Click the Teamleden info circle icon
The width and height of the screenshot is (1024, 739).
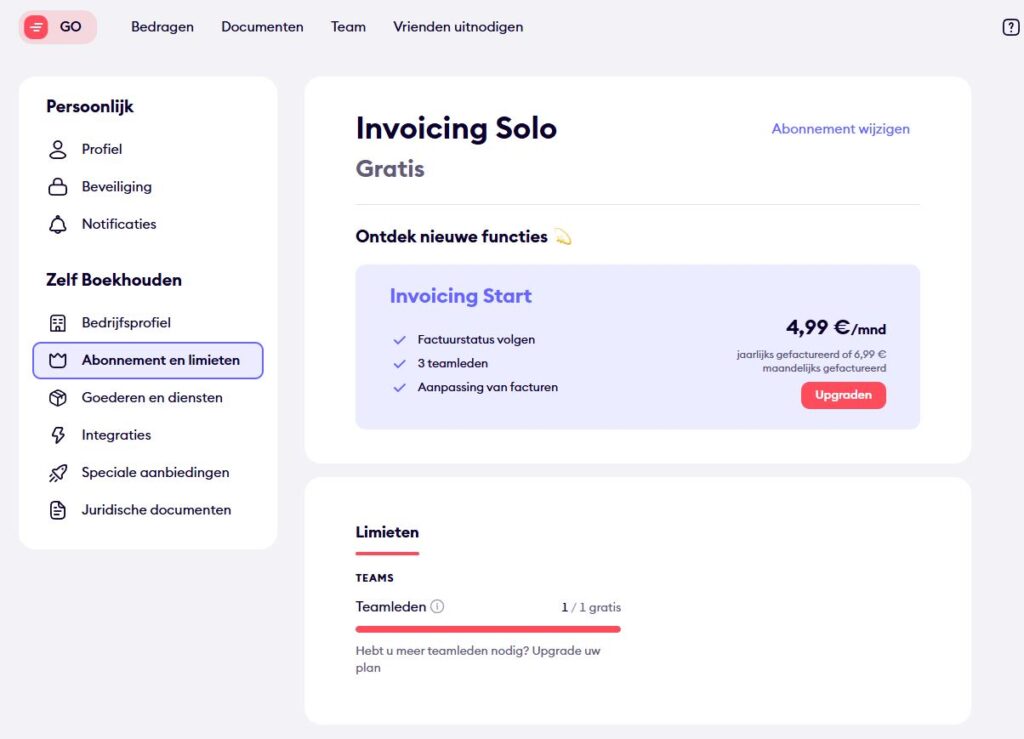437,607
